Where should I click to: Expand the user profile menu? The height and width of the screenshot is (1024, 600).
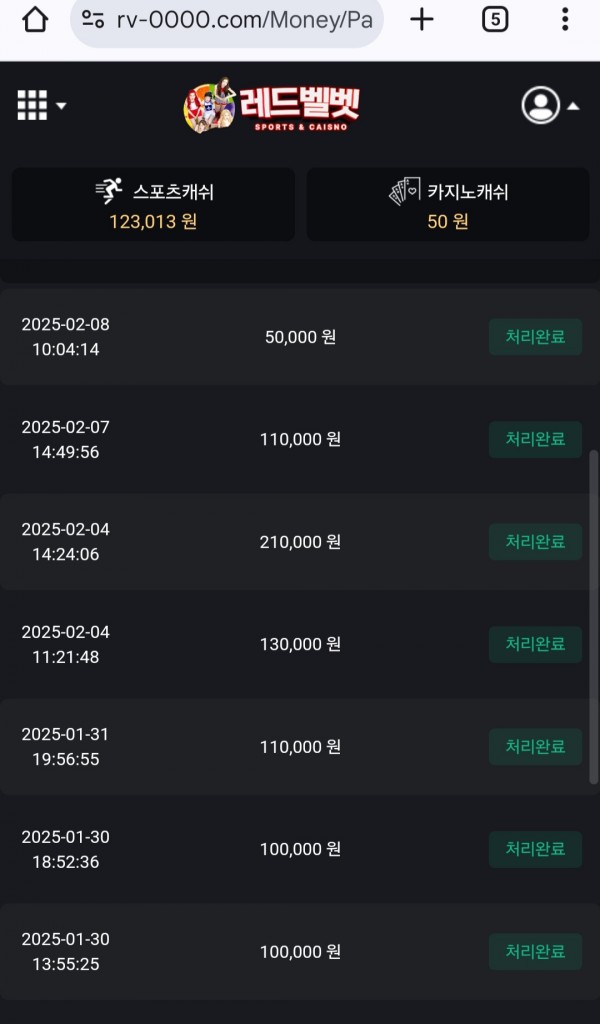pyautogui.click(x=549, y=105)
